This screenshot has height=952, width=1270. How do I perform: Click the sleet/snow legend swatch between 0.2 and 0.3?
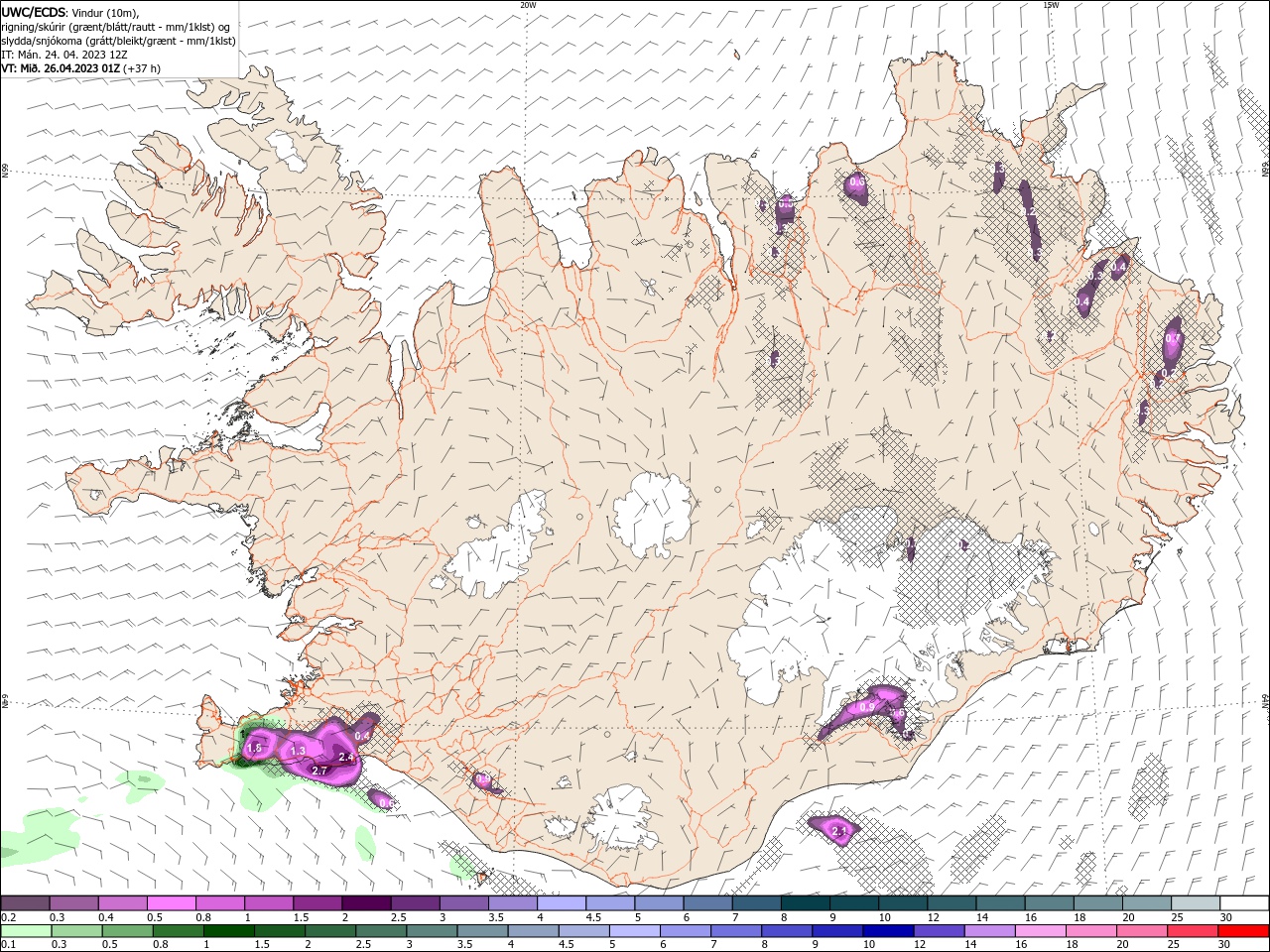point(25,903)
